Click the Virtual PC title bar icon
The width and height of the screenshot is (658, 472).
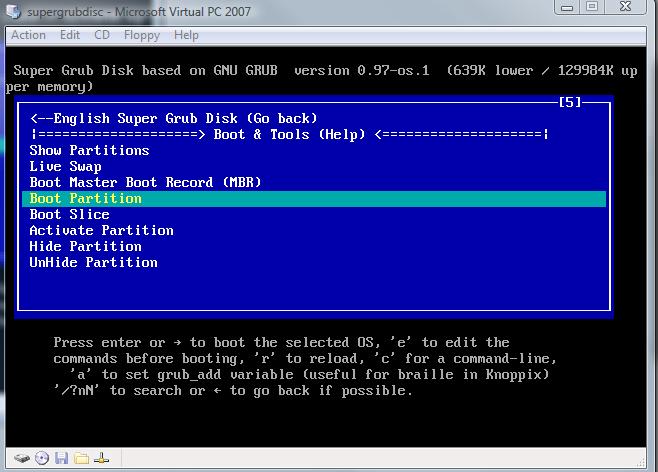[13, 11]
